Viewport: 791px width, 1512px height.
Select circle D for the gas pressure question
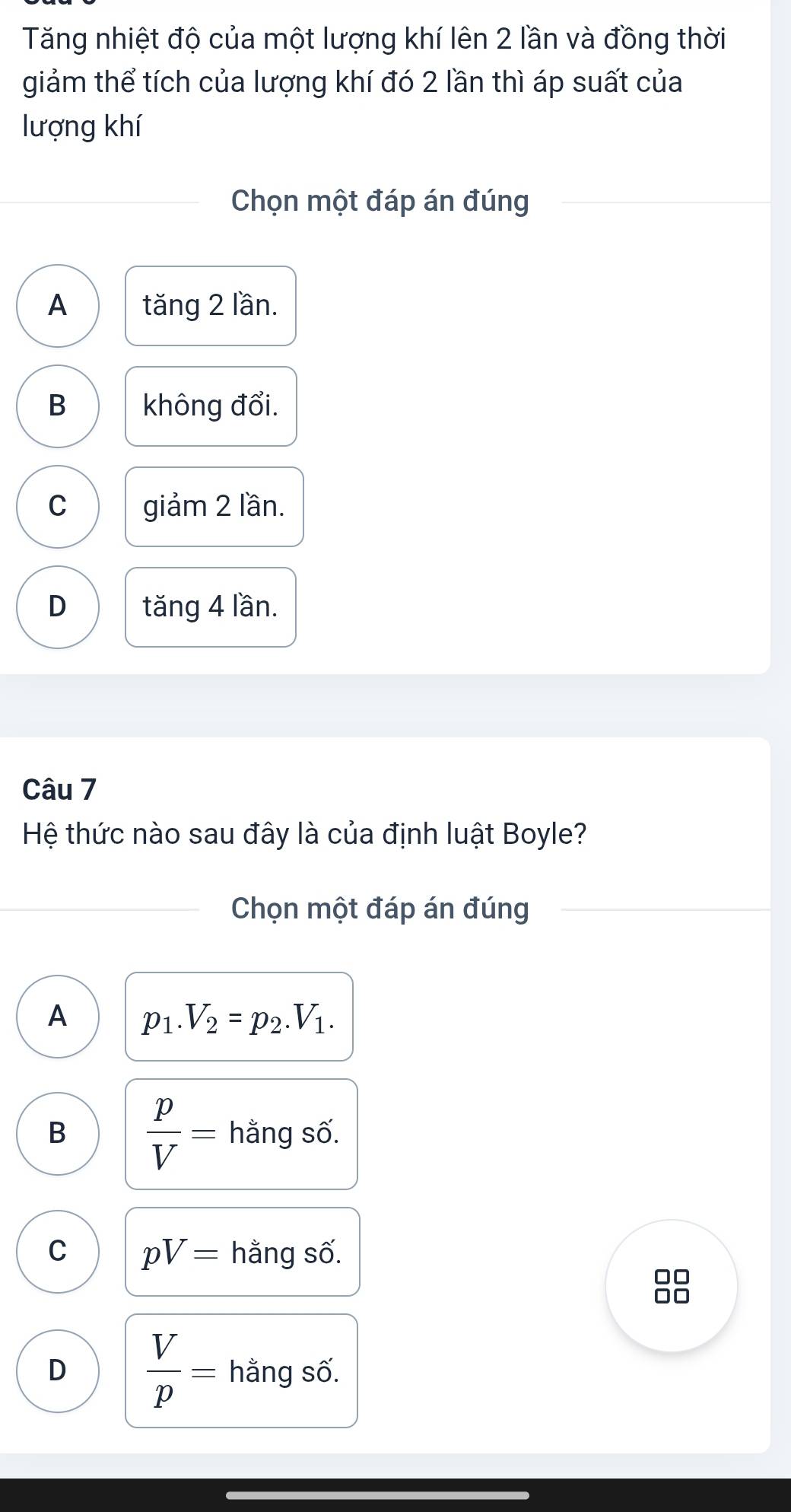58,607
